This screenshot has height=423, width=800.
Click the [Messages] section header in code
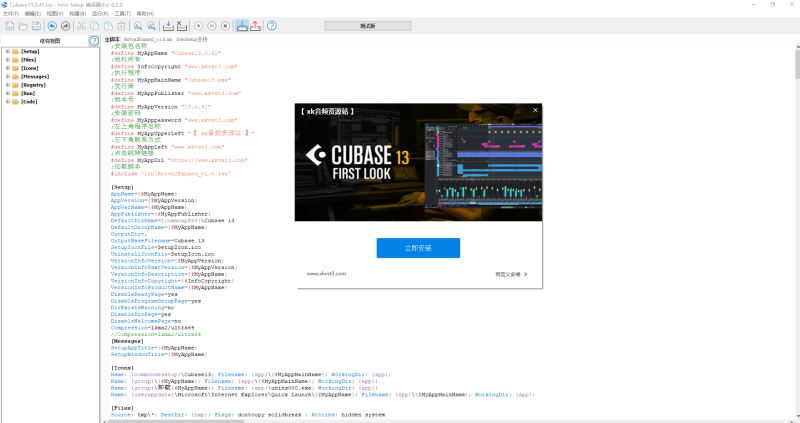click(128, 341)
